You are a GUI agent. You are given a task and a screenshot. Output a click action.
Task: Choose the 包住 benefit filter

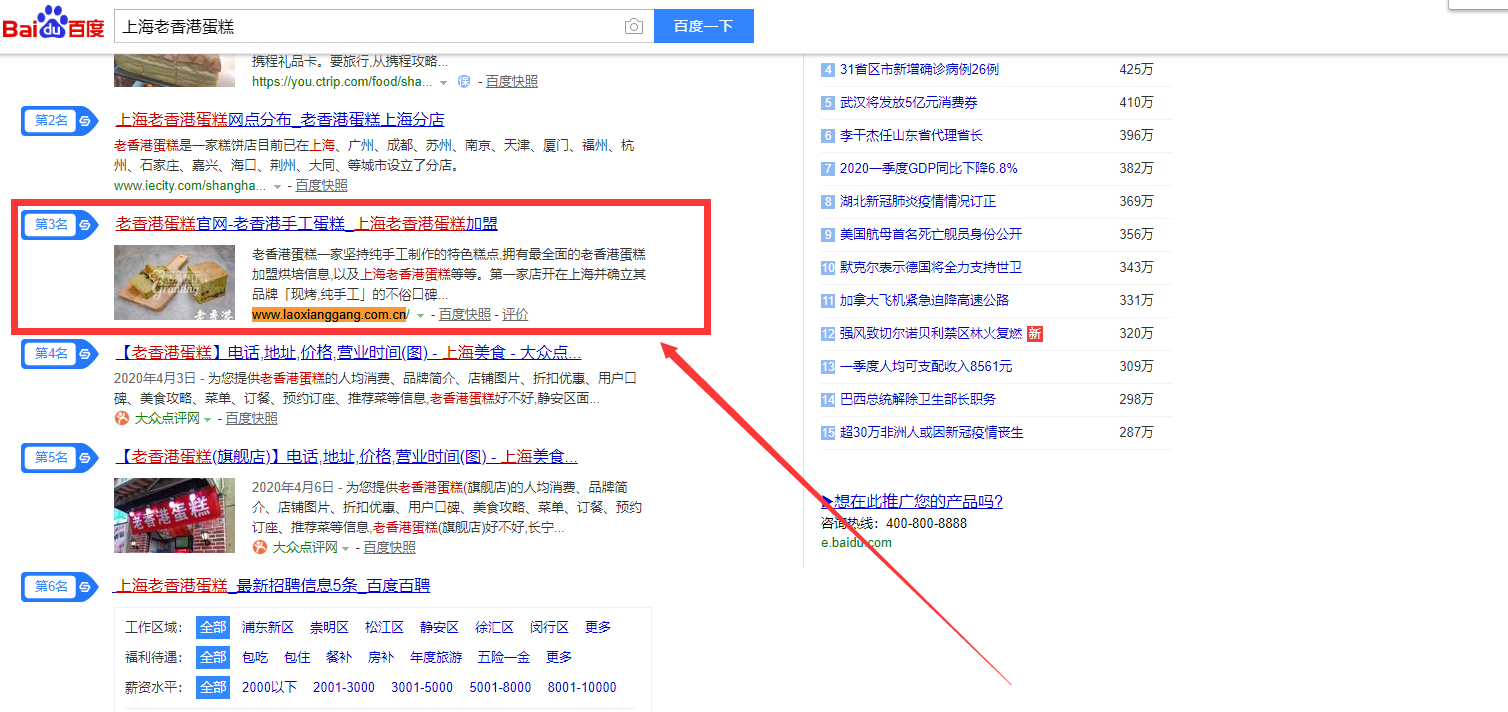(297, 657)
